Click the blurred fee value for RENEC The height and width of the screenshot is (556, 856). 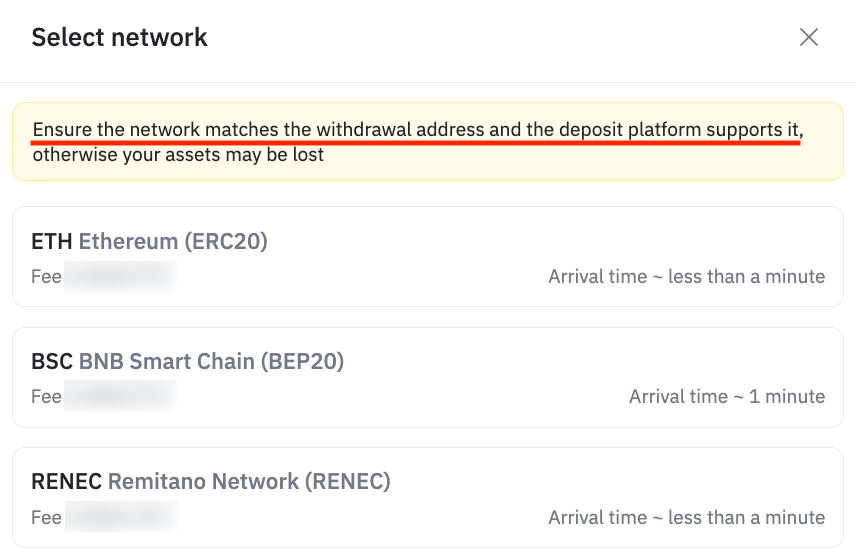[x=121, y=517]
